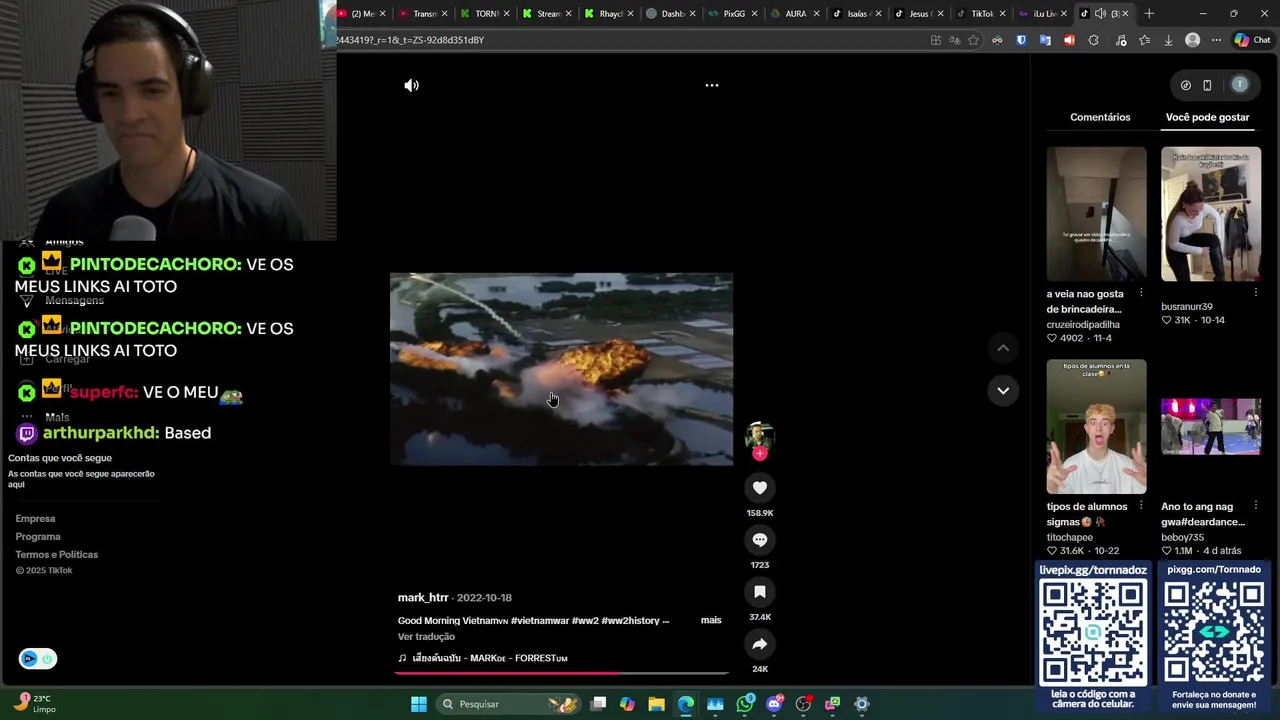The height and width of the screenshot is (720, 1280).
Task: Open cruzeirodipadilha profile name
Action: [x=1083, y=325]
